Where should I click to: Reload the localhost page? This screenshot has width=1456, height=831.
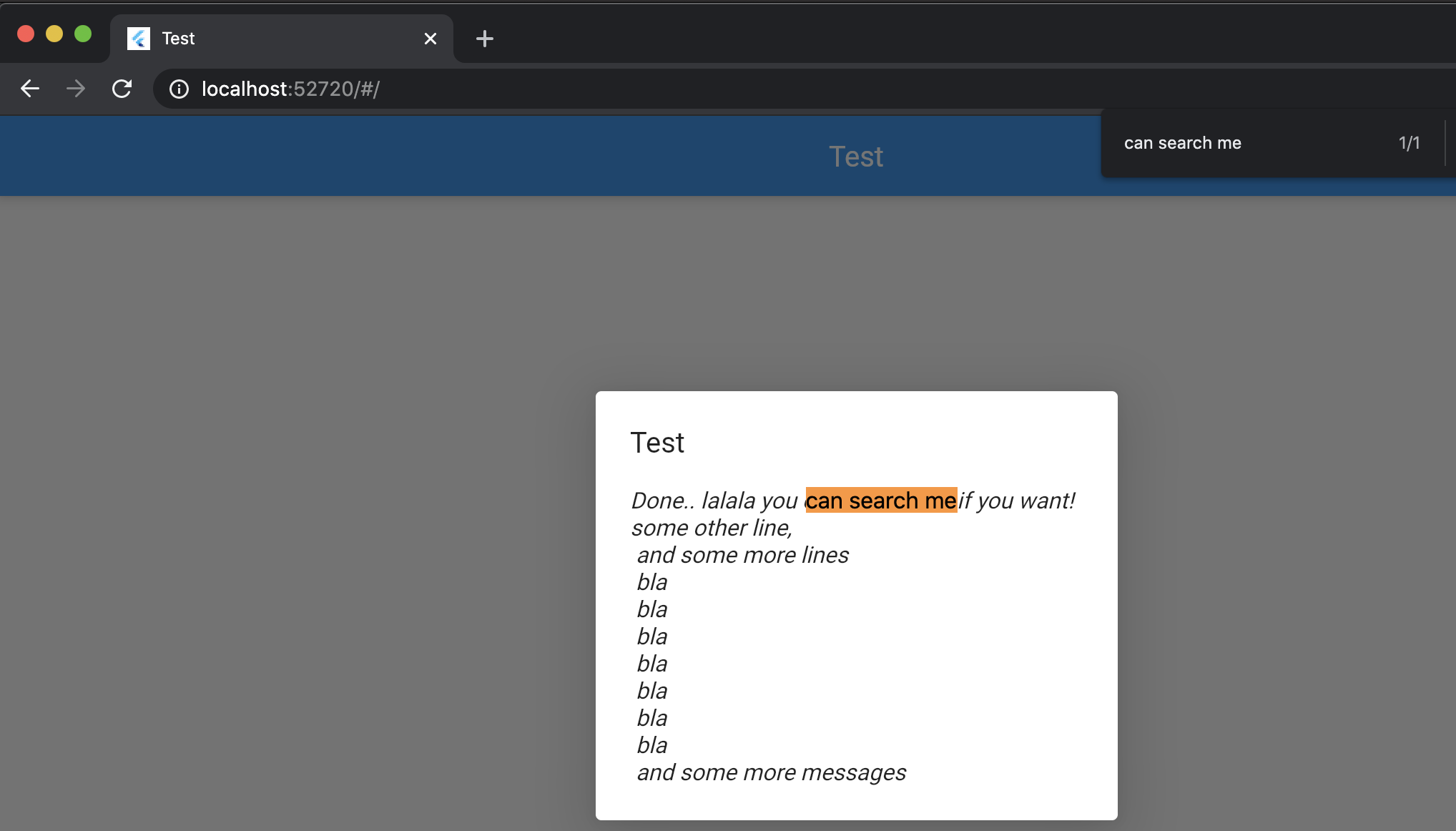click(x=122, y=89)
